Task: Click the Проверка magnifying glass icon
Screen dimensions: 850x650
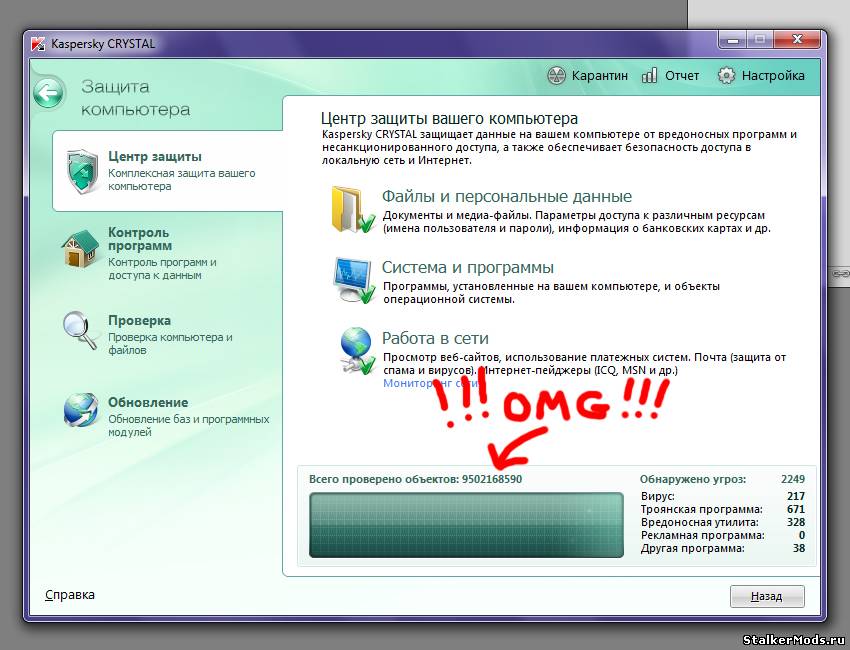Action: tap(80, 330)
